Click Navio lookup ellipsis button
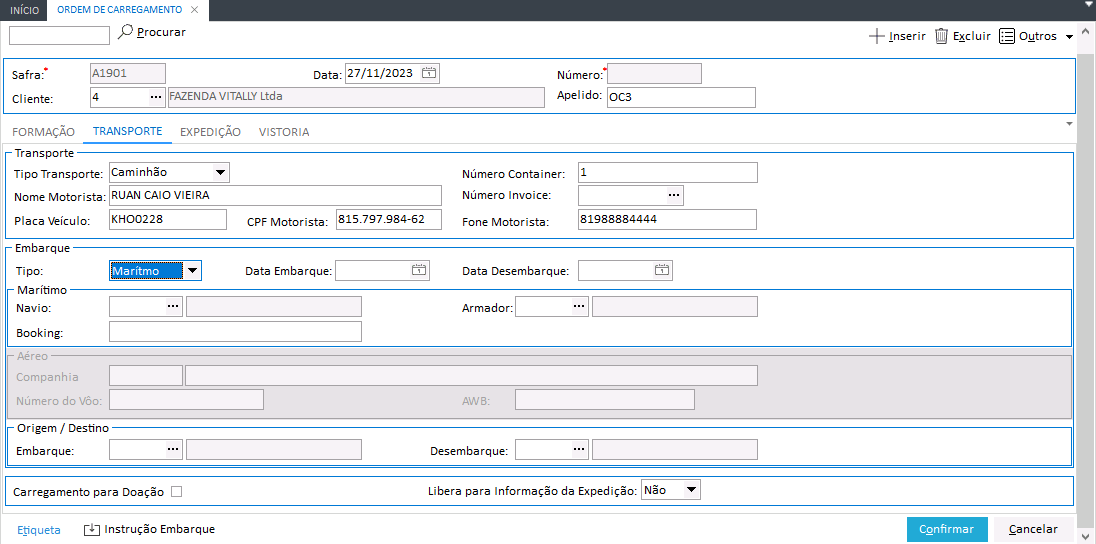This screenshot has width=1096, height=544. 173,306
